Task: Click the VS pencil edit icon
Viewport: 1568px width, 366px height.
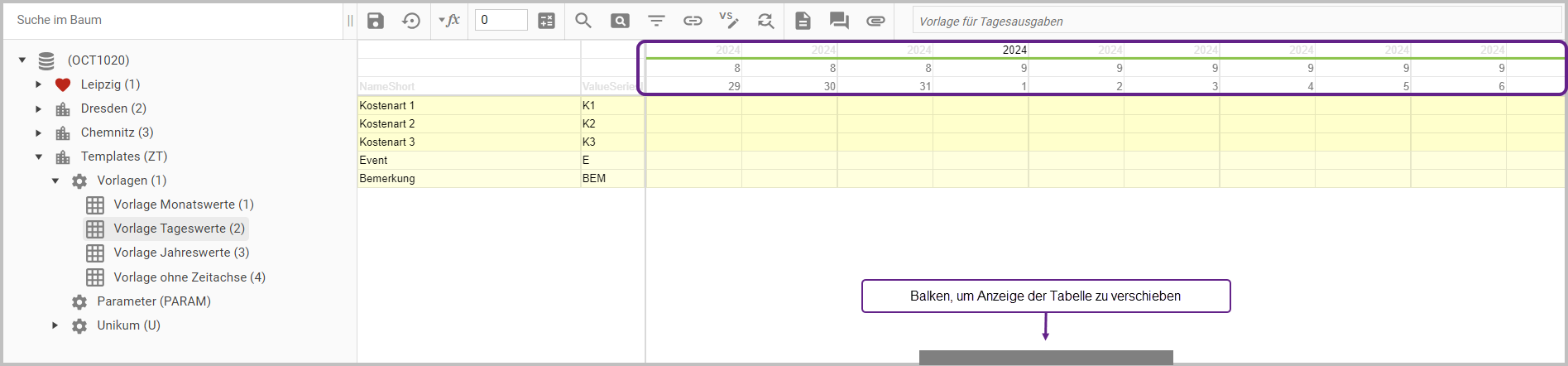Action: point(729,21)
